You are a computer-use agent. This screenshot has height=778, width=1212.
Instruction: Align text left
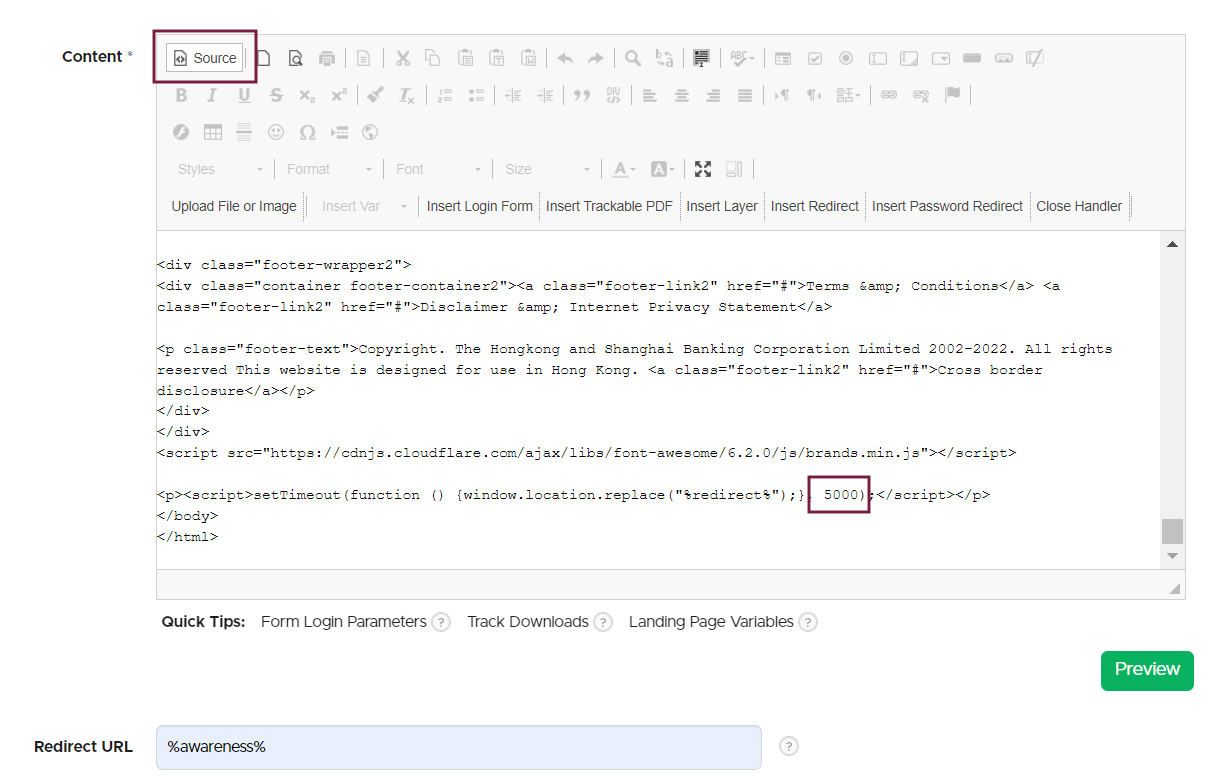tap(650, 96)
